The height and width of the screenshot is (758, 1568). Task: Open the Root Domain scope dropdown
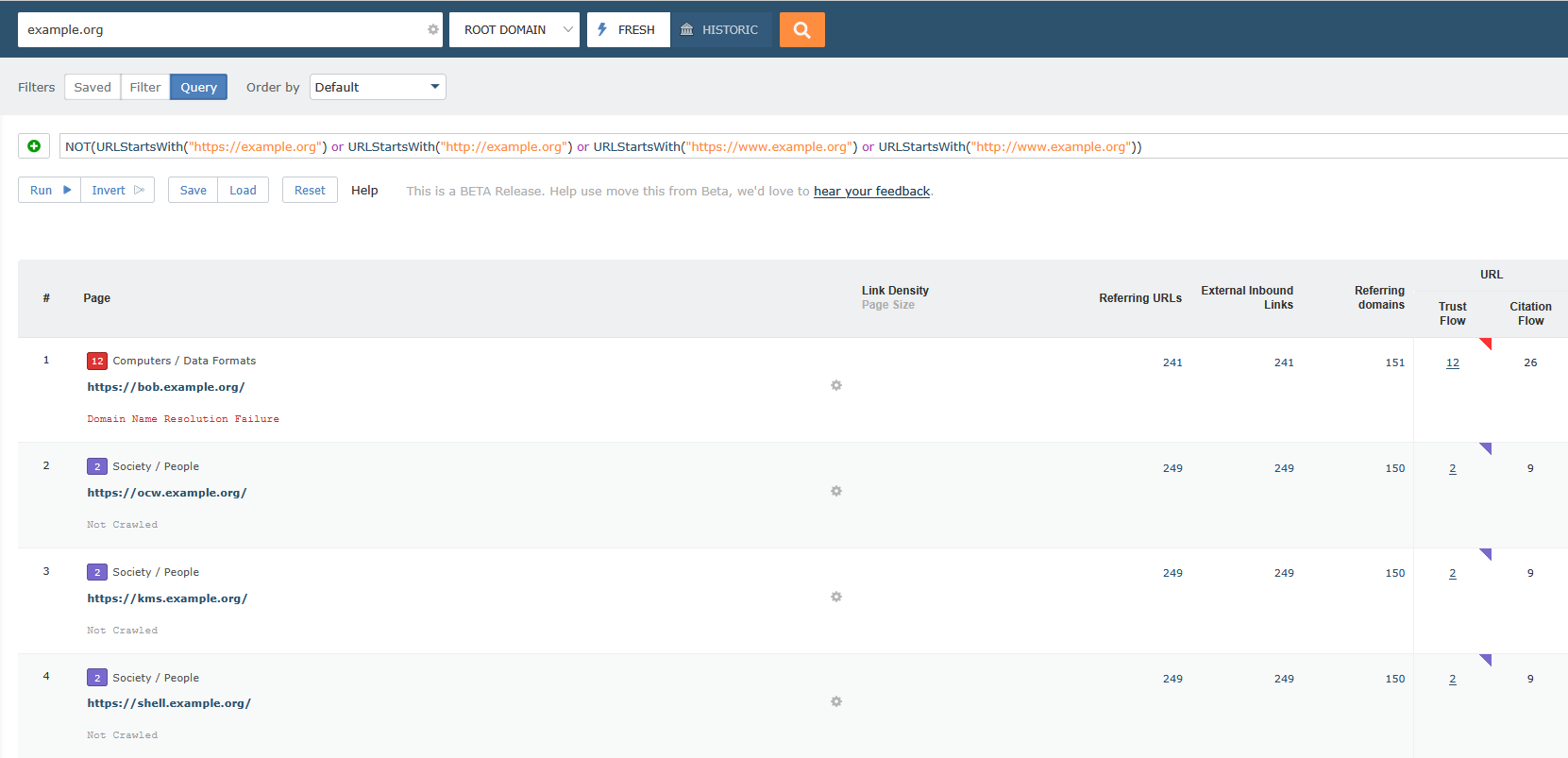click(514, 30)
